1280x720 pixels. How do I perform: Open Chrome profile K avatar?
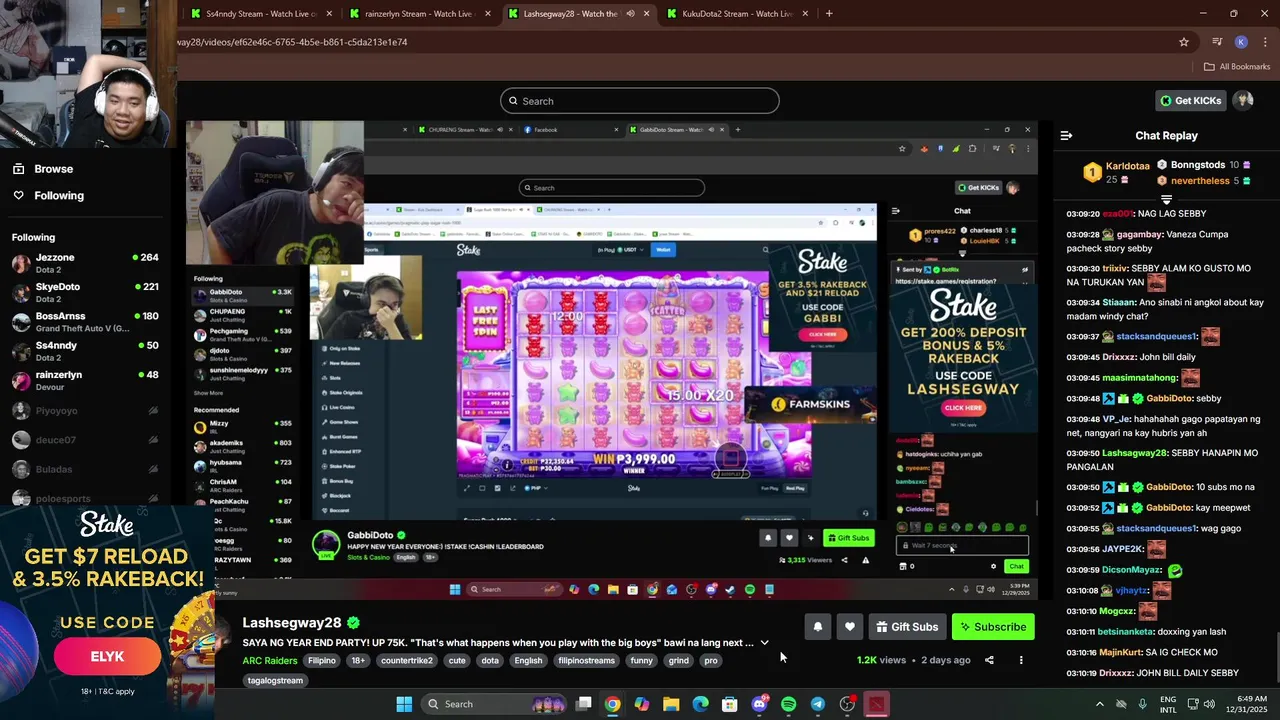(1241, 42)
